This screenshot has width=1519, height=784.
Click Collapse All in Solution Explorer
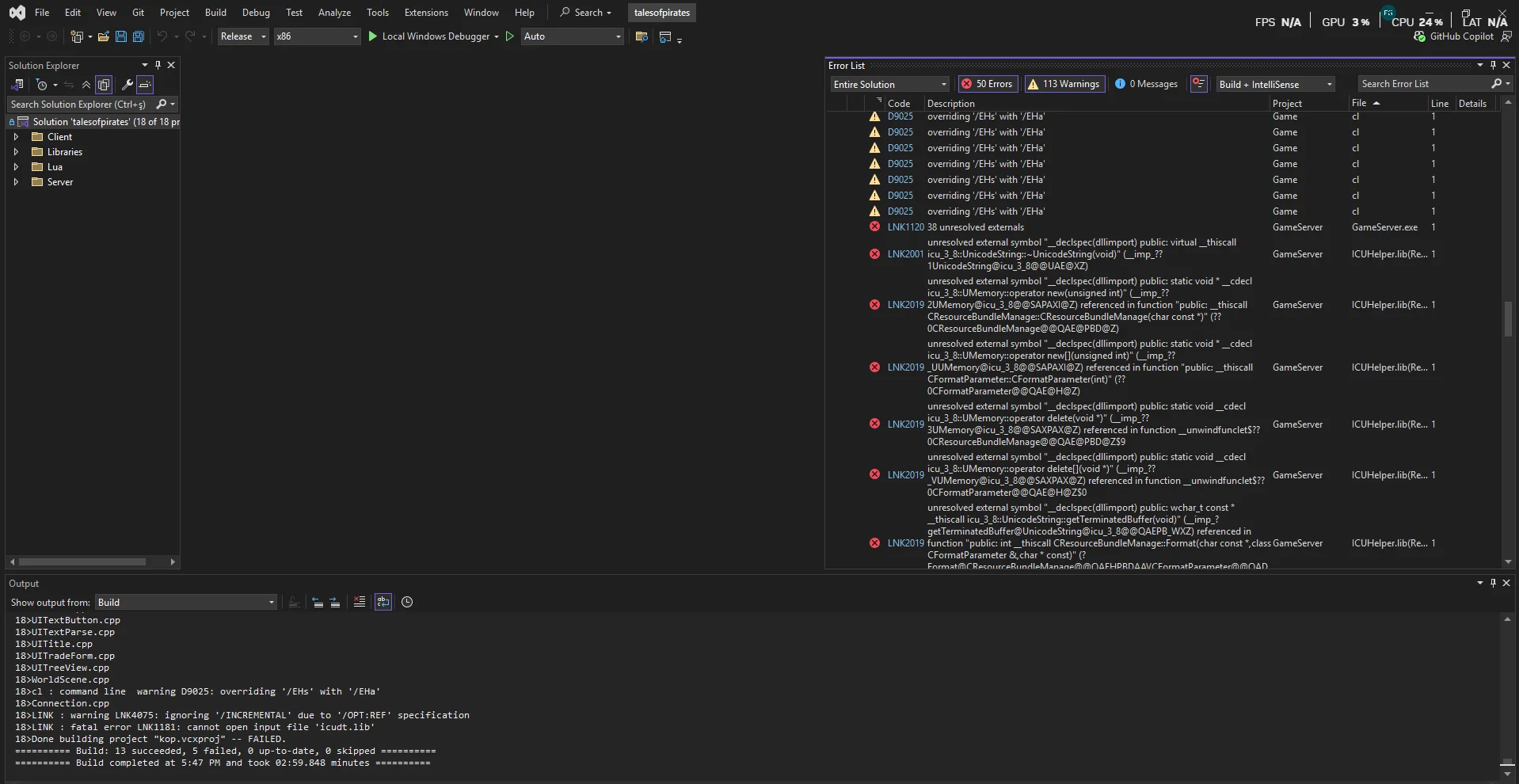tap(86, 85)
